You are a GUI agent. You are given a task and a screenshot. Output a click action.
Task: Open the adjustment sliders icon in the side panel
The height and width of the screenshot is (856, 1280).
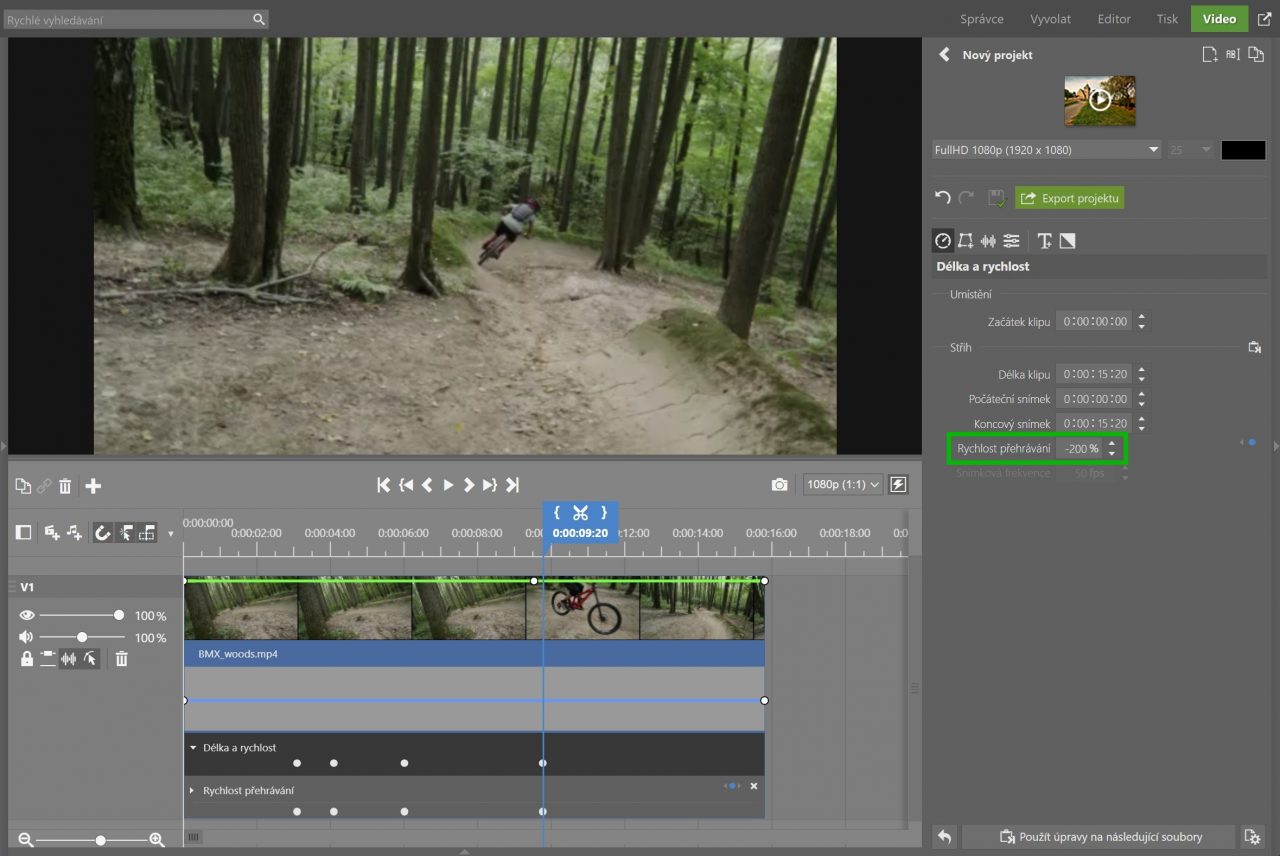pyautogui.click(x=1012, y=241)
